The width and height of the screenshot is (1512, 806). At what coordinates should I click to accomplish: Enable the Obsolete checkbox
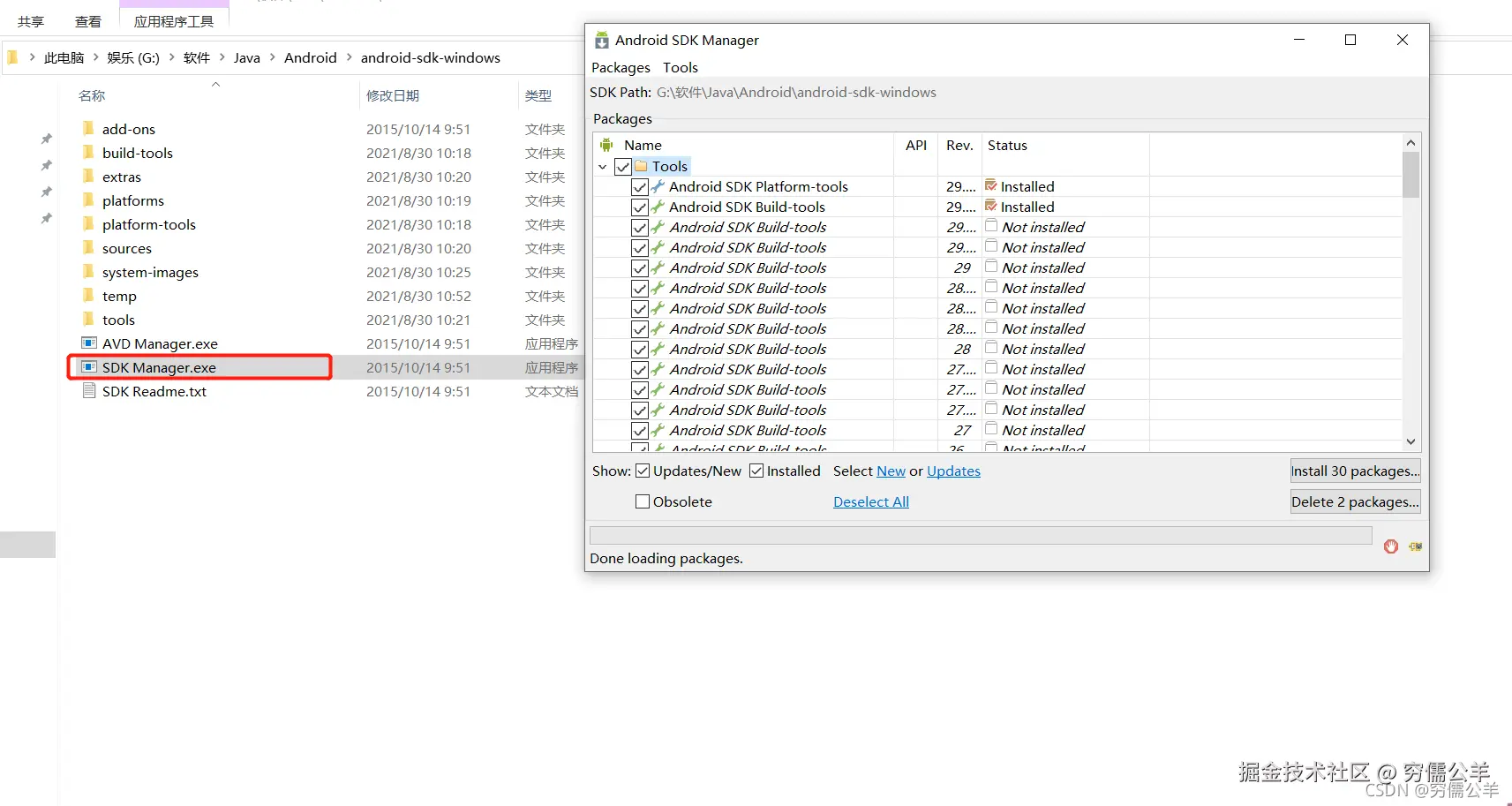643,501
